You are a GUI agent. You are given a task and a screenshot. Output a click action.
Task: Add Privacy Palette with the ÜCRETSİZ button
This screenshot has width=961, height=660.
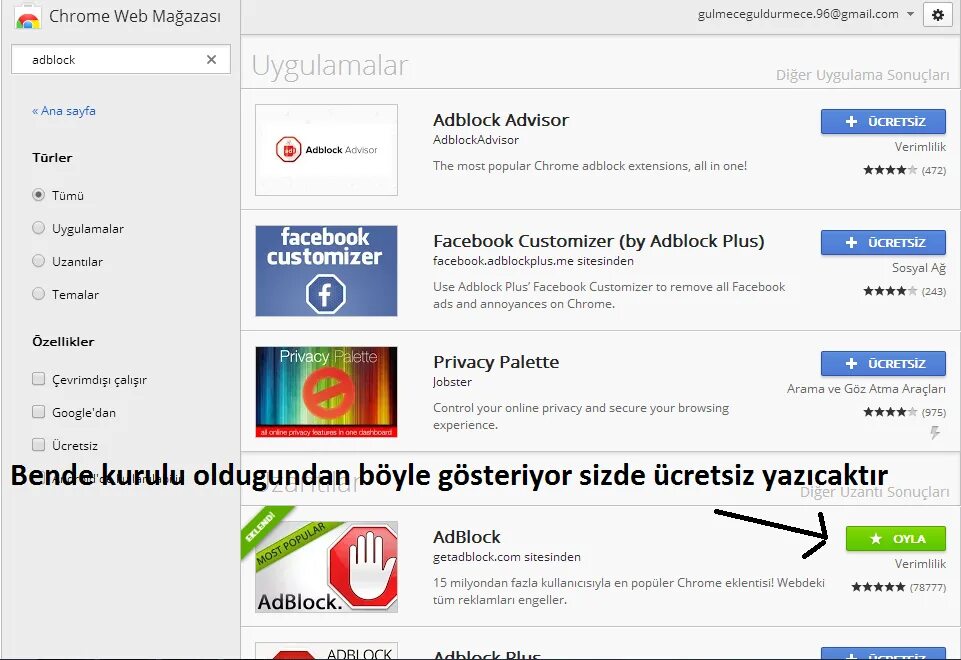883,363
